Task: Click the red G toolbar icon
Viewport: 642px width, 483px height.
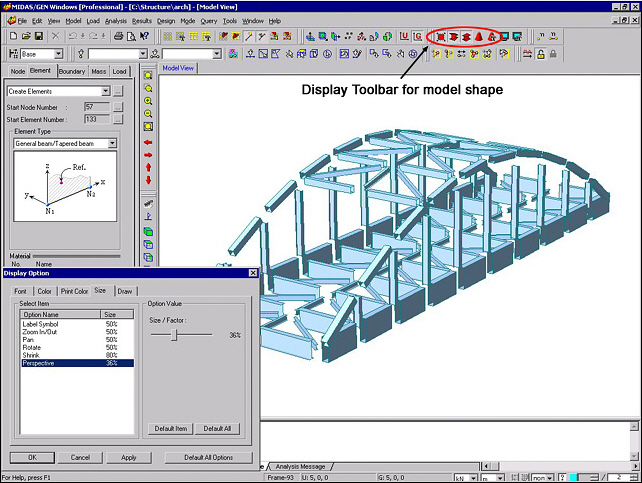Action: pos(417,36)
